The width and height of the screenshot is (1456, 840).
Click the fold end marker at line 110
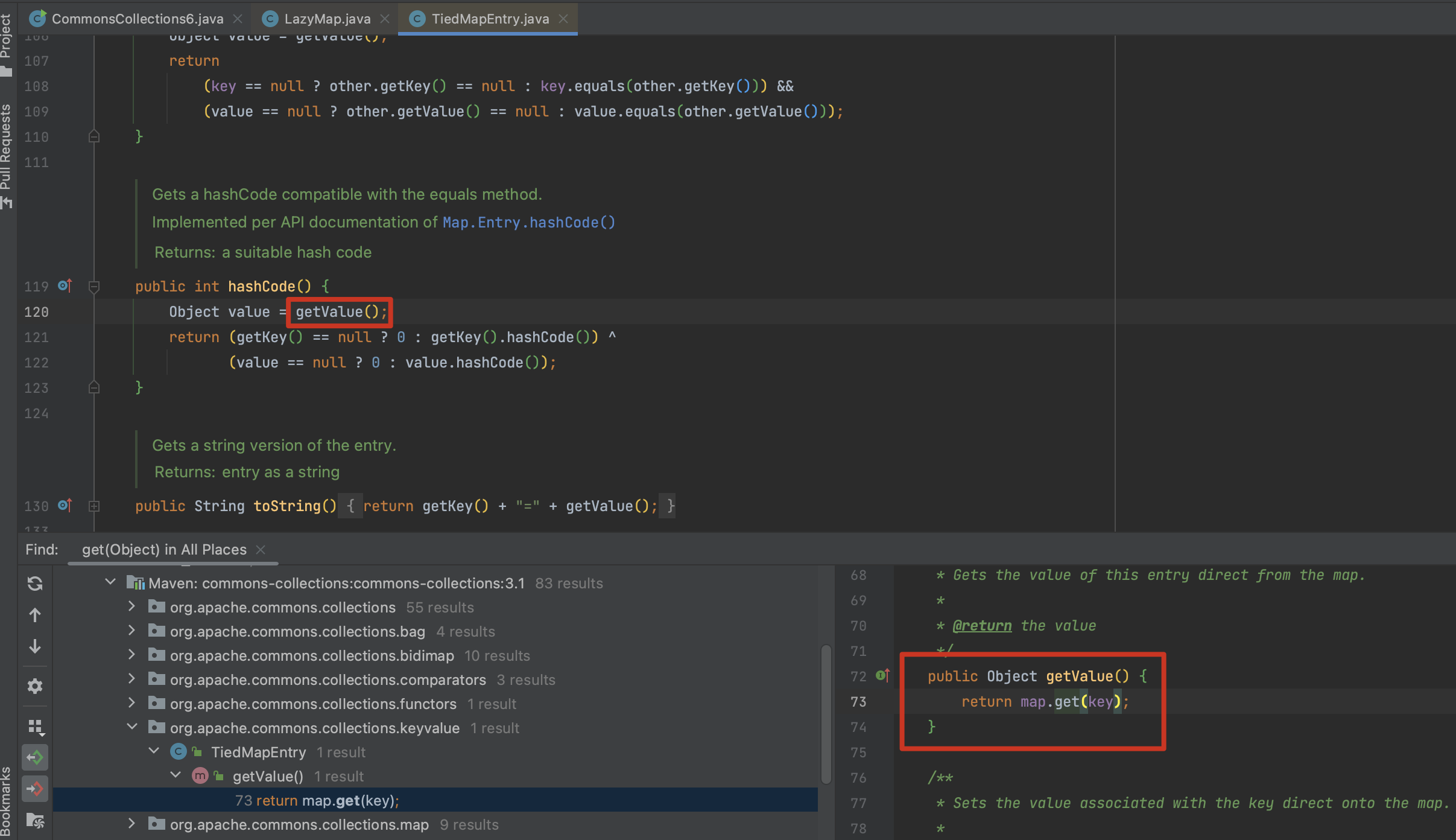coord(94,136)
